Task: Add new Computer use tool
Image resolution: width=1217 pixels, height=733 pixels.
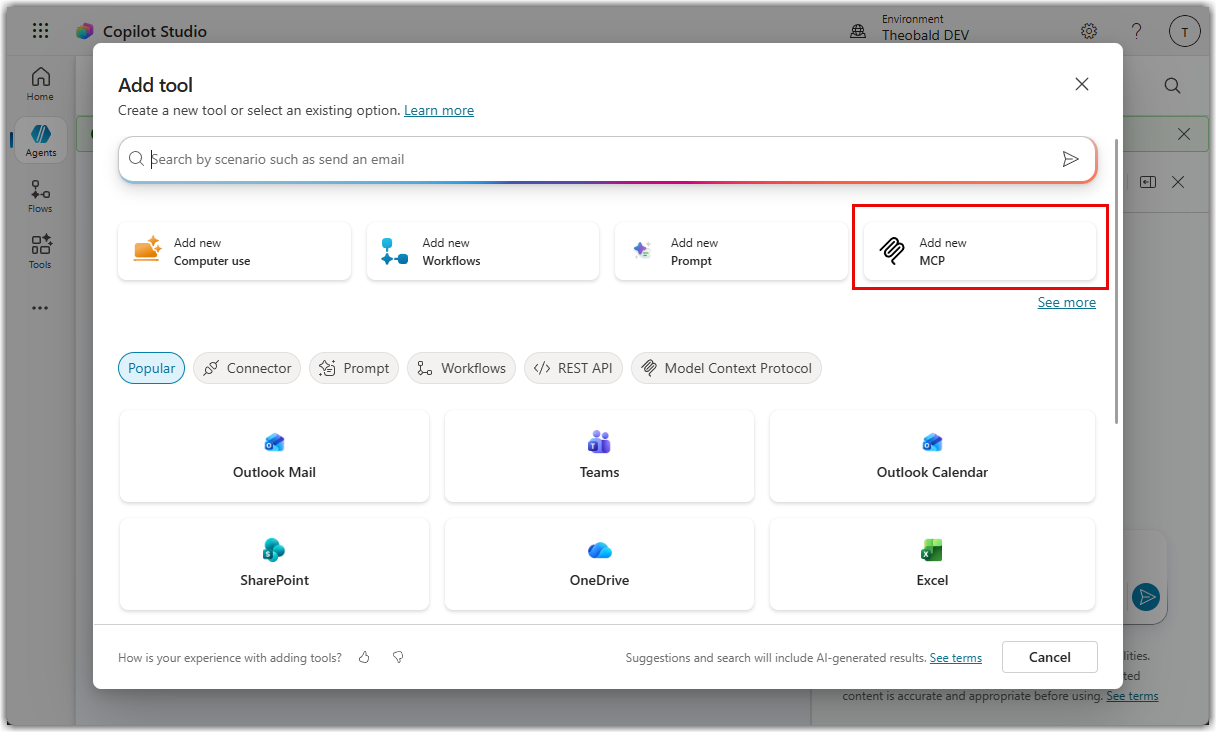Action: [x=235, y=251]
